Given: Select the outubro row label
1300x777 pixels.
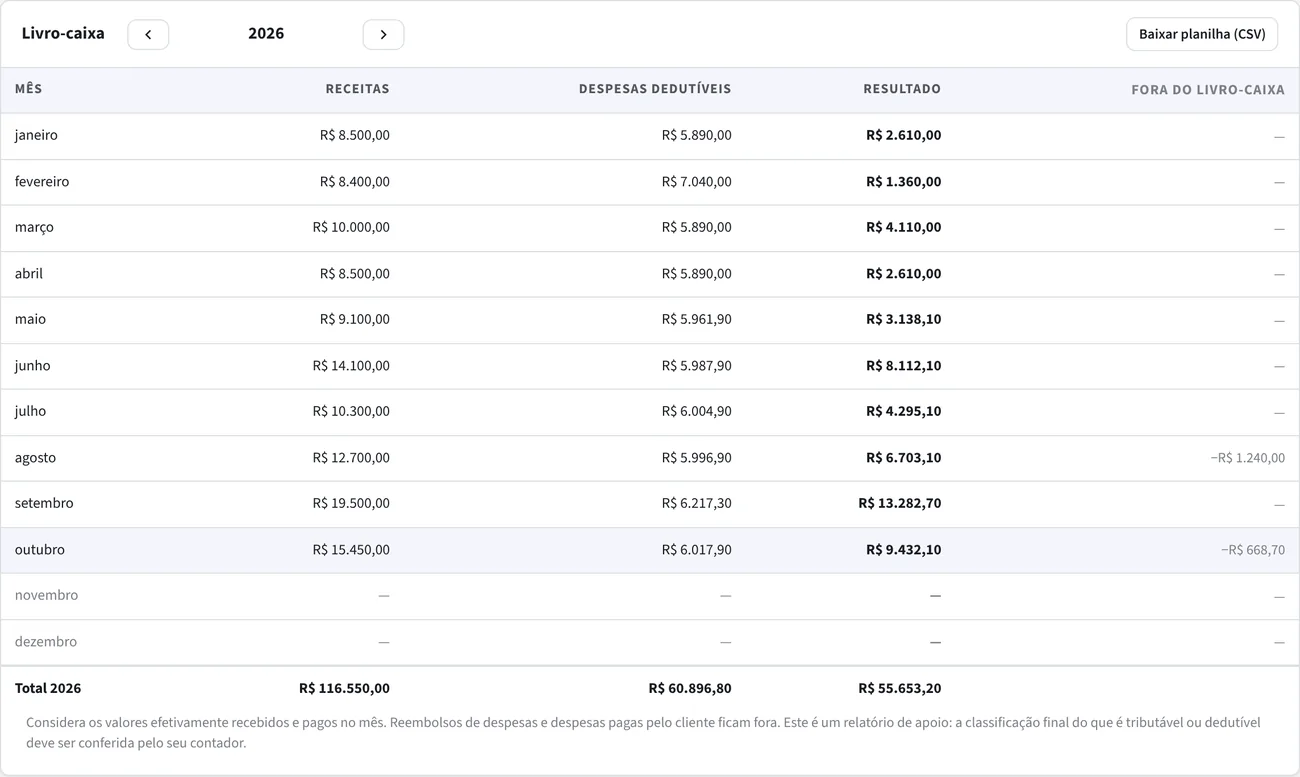Looking at the screenshot, I should [x=40, y=550].
